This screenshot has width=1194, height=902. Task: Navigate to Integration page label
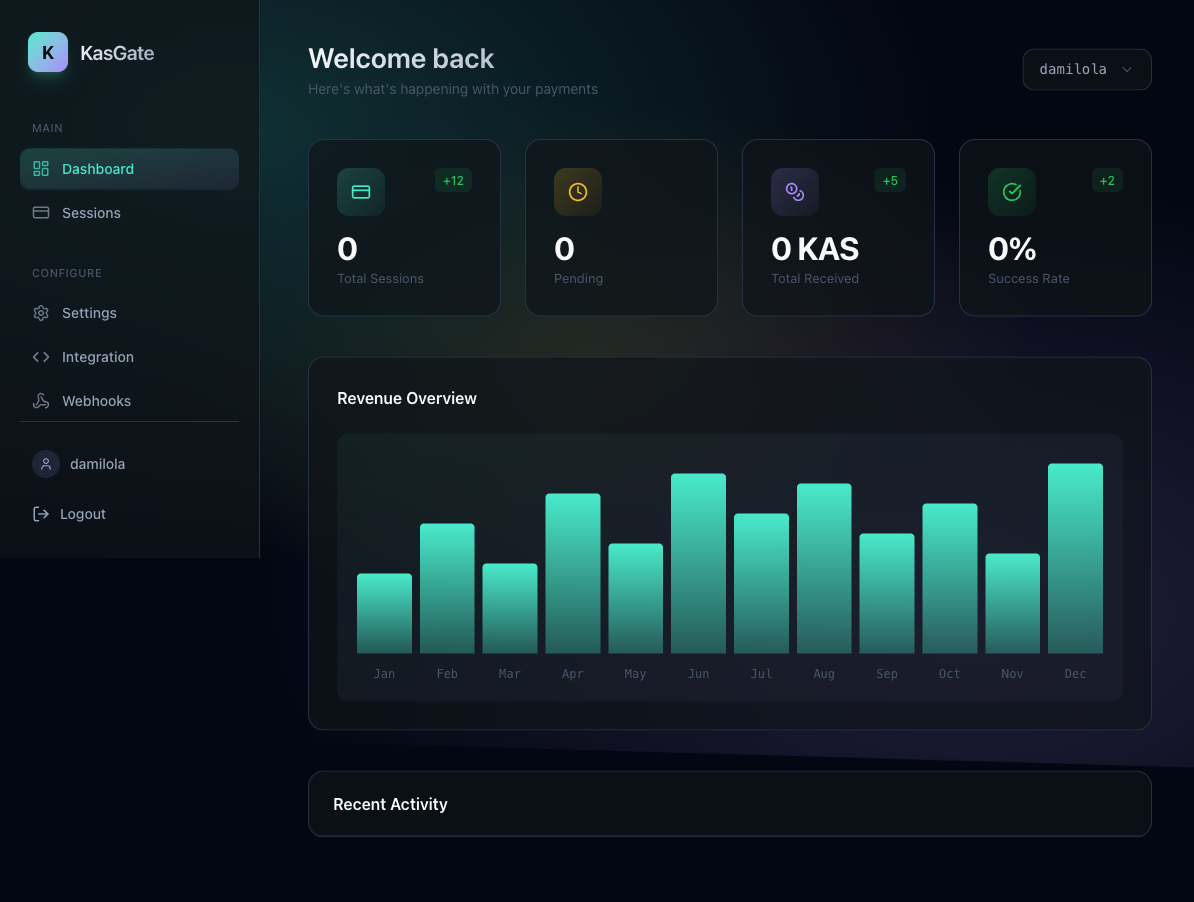coord(97,357)
